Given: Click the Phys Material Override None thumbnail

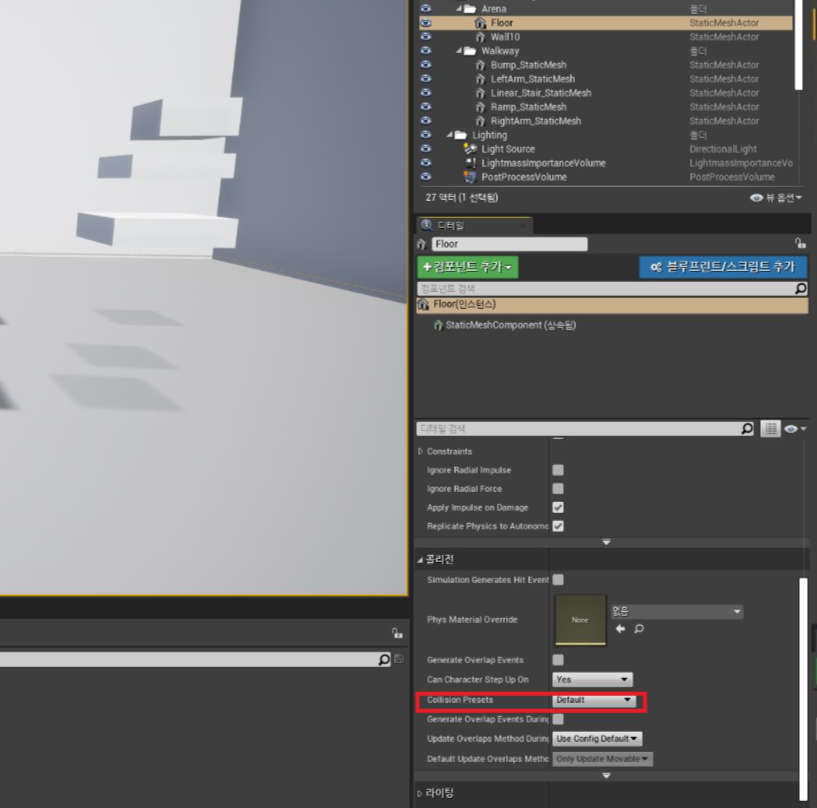Looking at the screenshot, I should [x=580, y=620].
